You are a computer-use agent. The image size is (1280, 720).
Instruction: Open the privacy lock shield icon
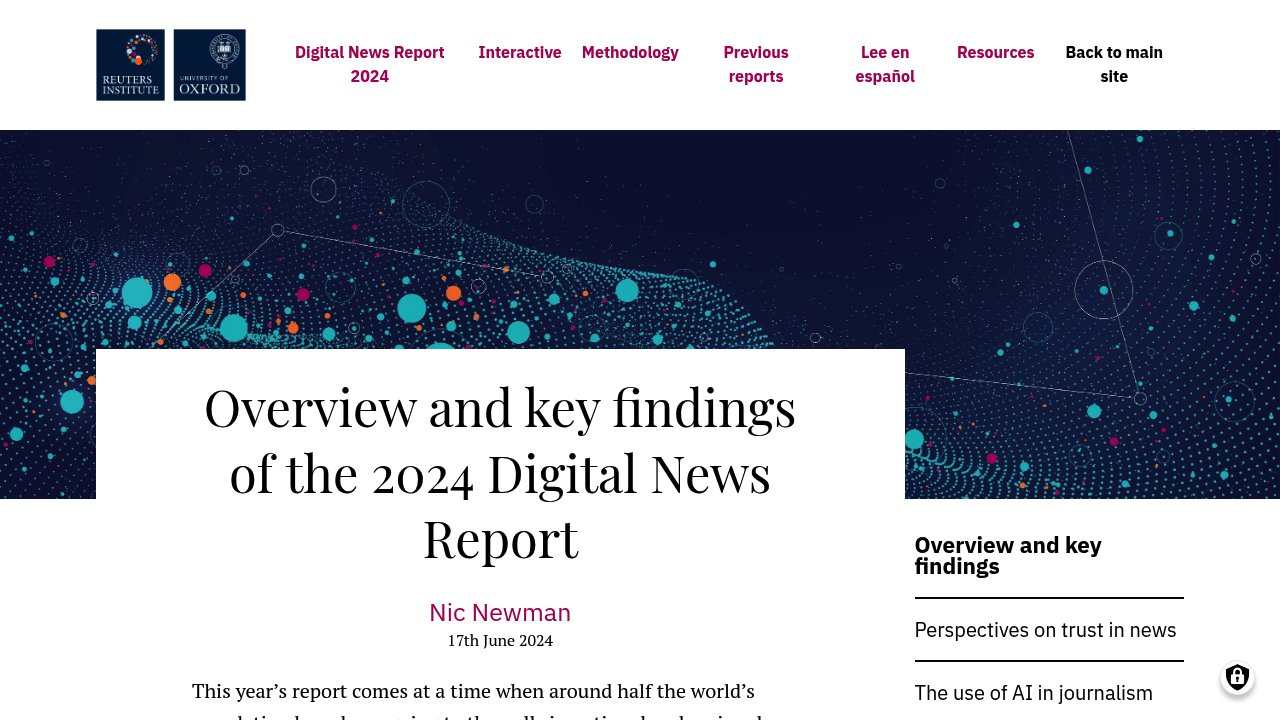[1238, 677]
